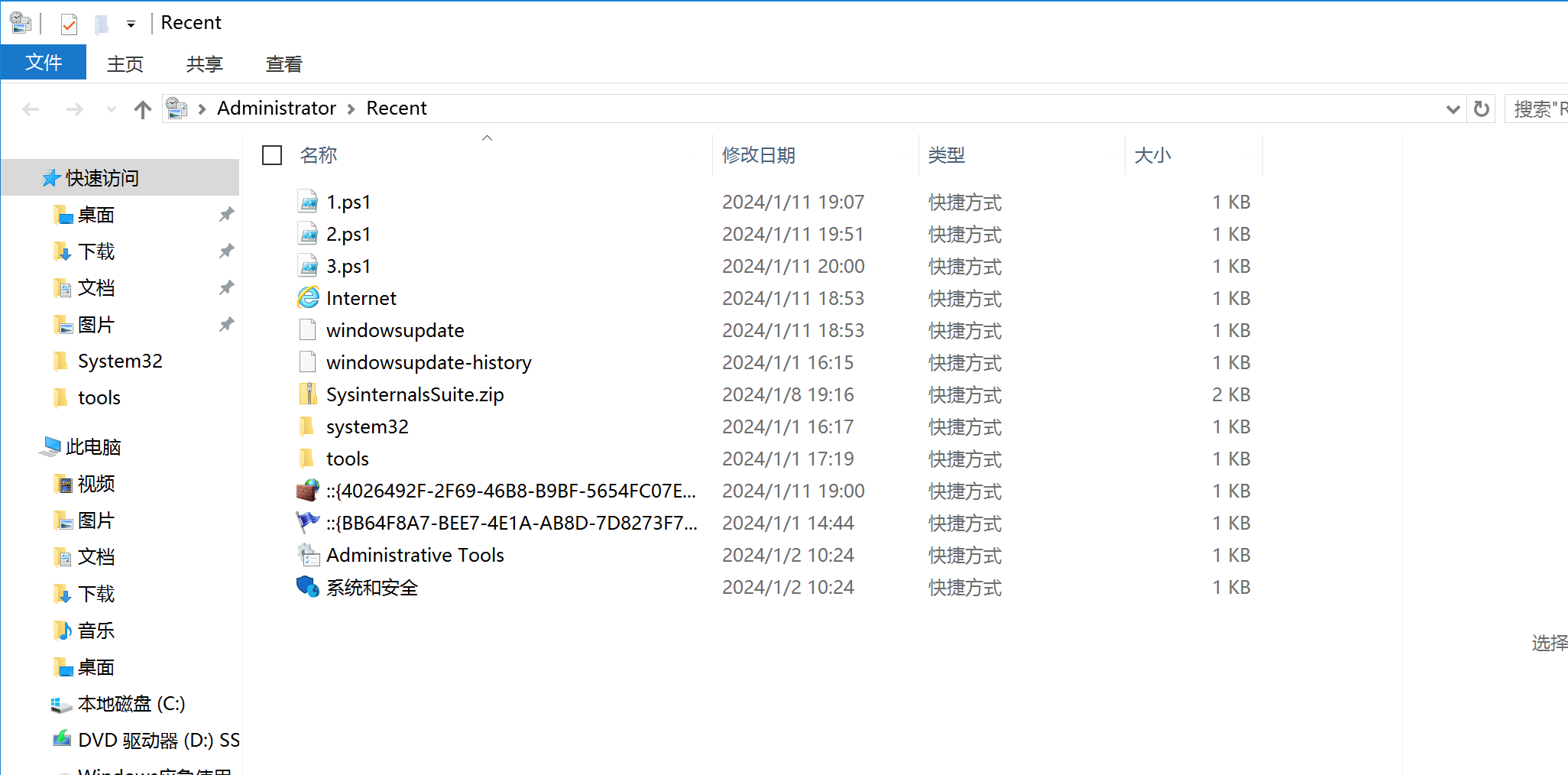This screenshot has height=775, width=1568.
Task: Select the 1.ps1 file icon
Action: (308, 202)
